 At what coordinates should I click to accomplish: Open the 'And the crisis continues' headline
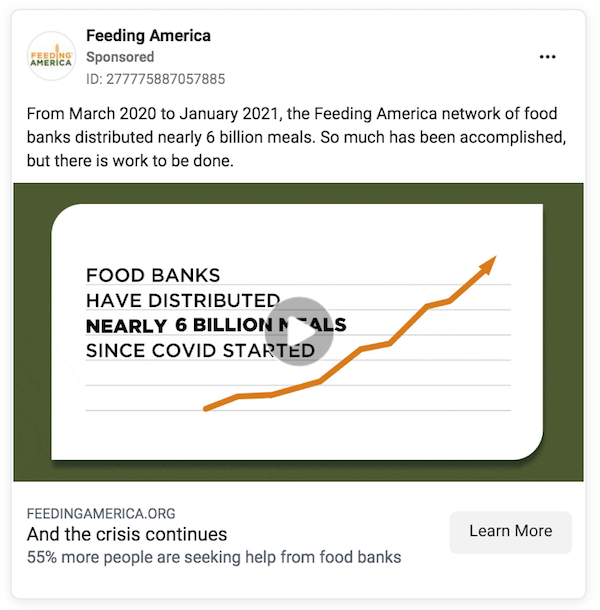point(127,534)
